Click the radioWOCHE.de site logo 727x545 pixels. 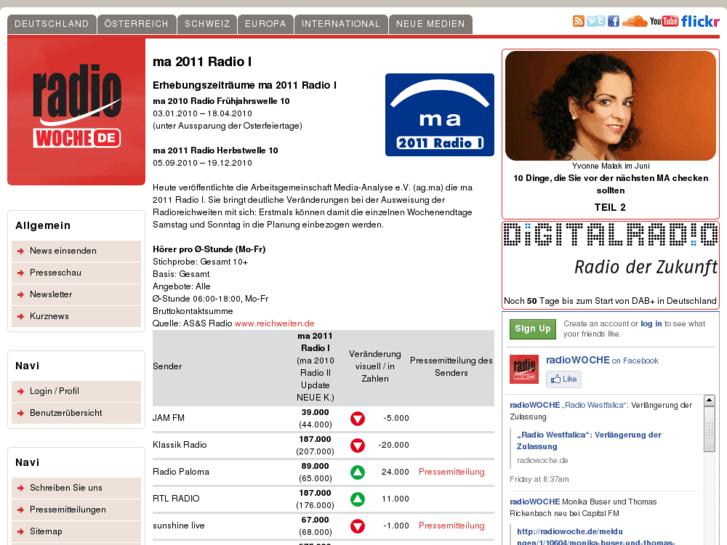77,111
